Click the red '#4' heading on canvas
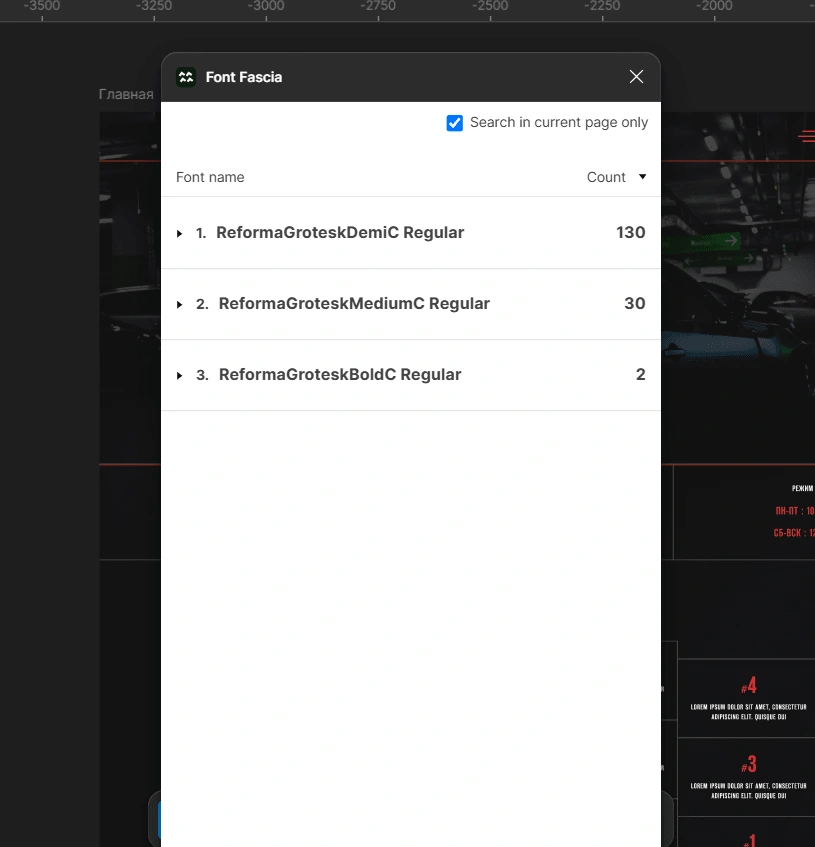Viewport: 815px width, 847px height. tap(749, 685)
